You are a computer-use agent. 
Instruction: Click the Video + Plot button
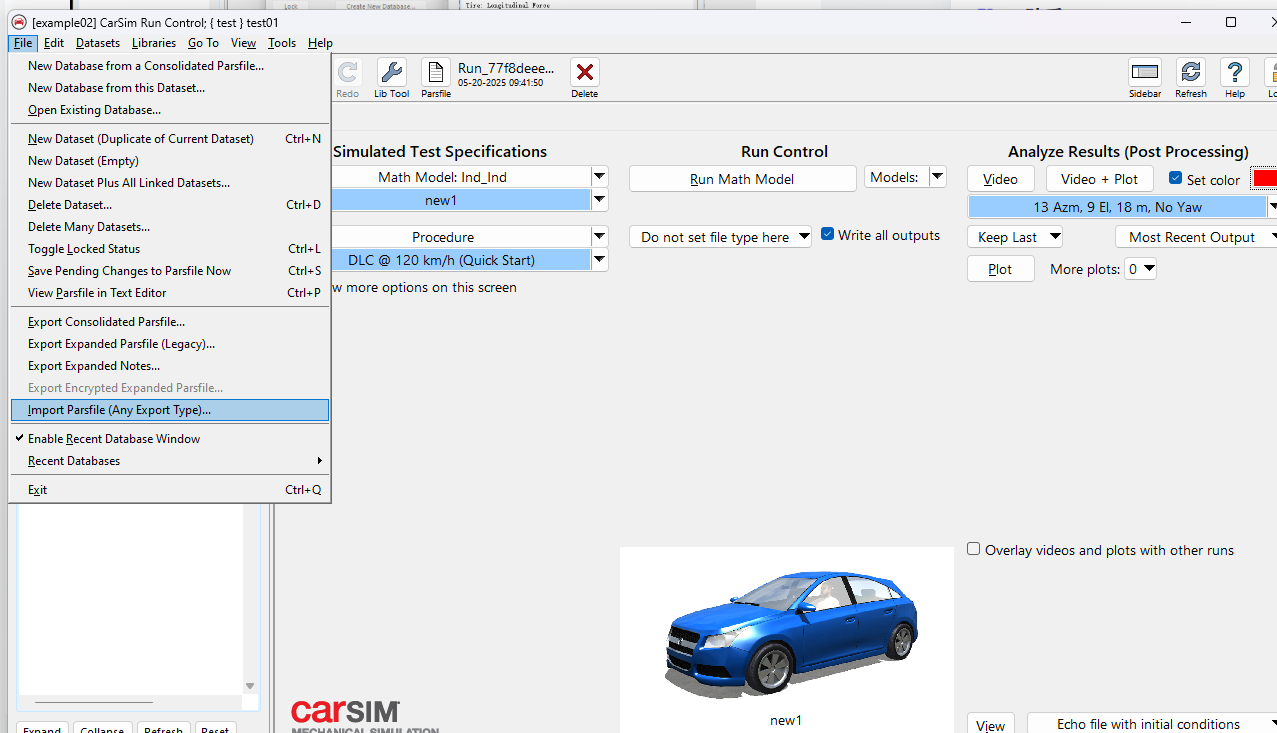[1099, 179]
